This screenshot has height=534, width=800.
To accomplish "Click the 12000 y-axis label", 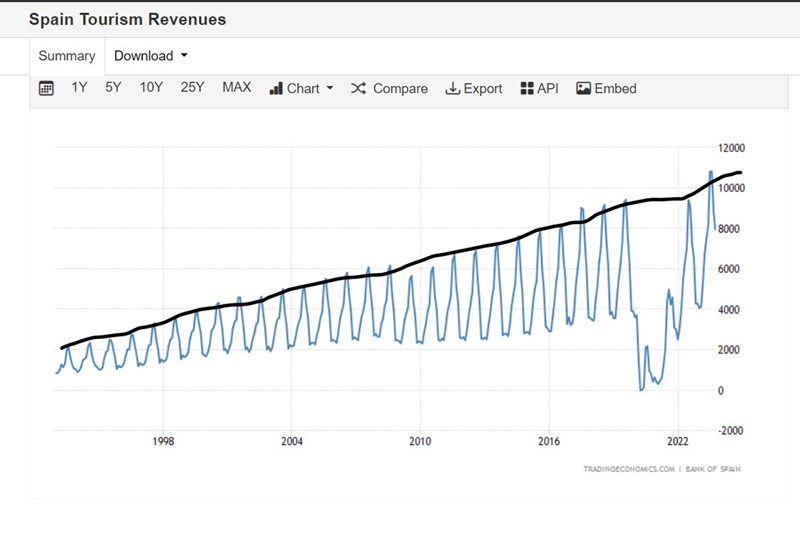I will point(731,148).
